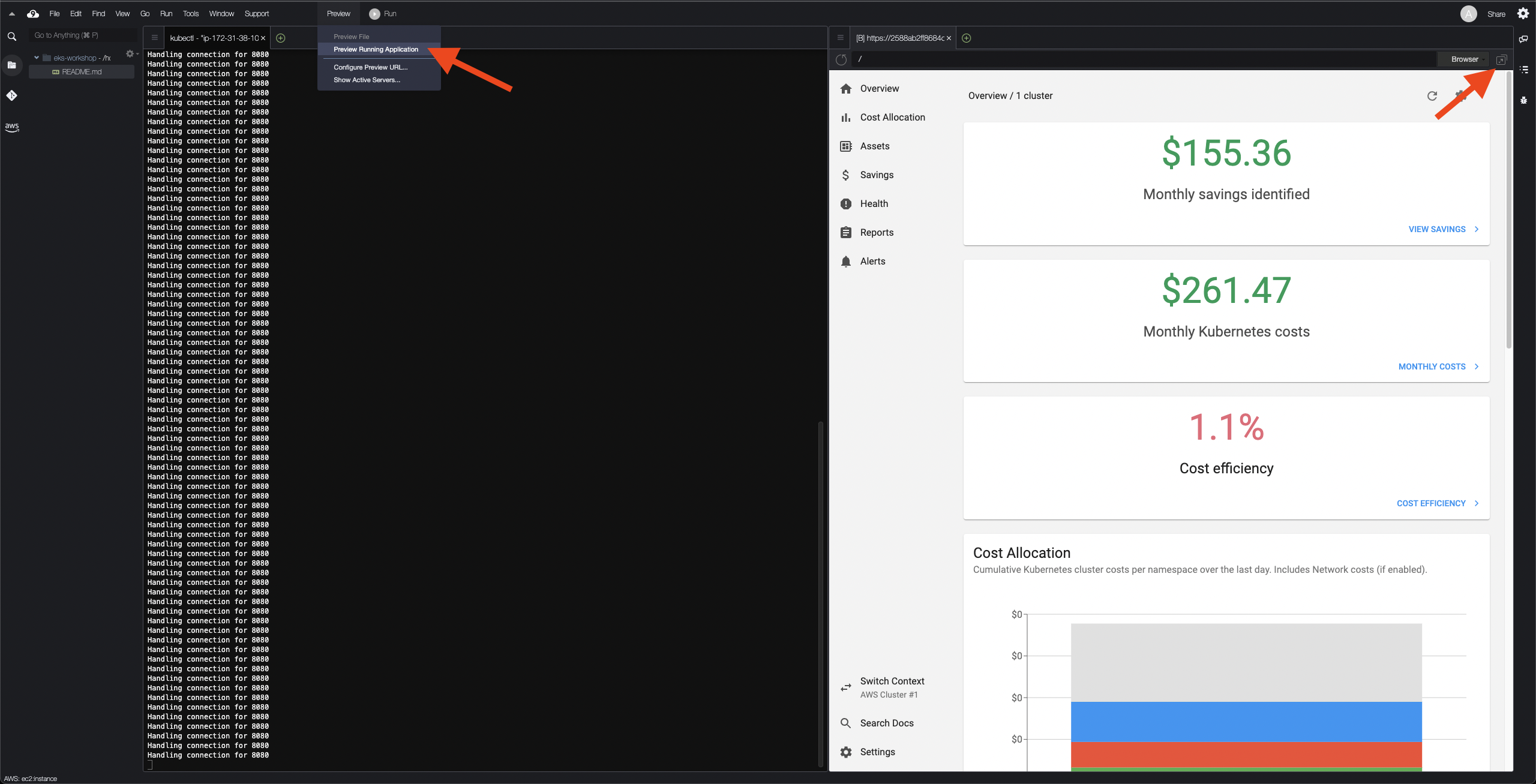
Task: Open new tab in terminal pane
Action: (280, 38)
